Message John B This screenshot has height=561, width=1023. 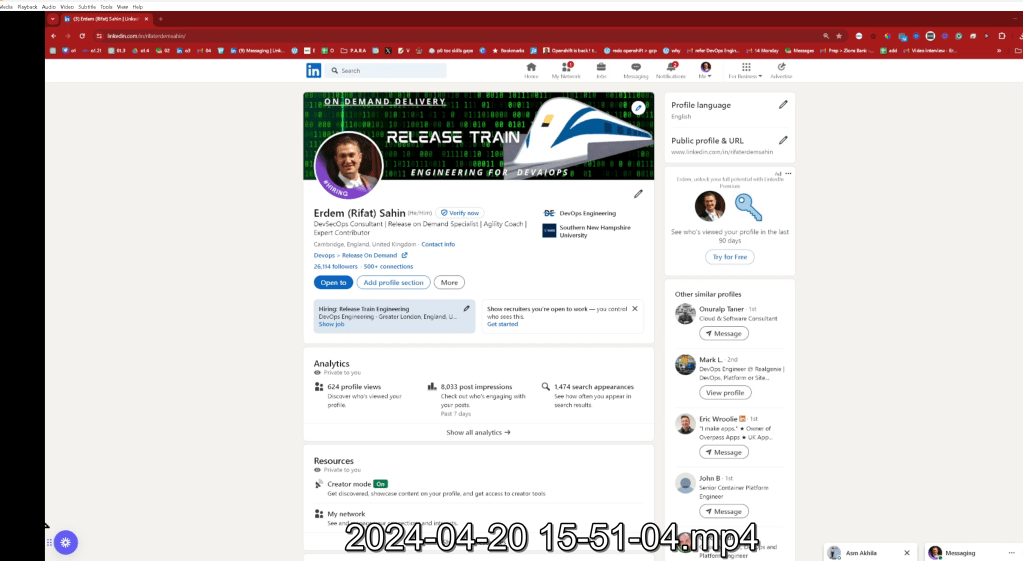click(x=724, y=511)
